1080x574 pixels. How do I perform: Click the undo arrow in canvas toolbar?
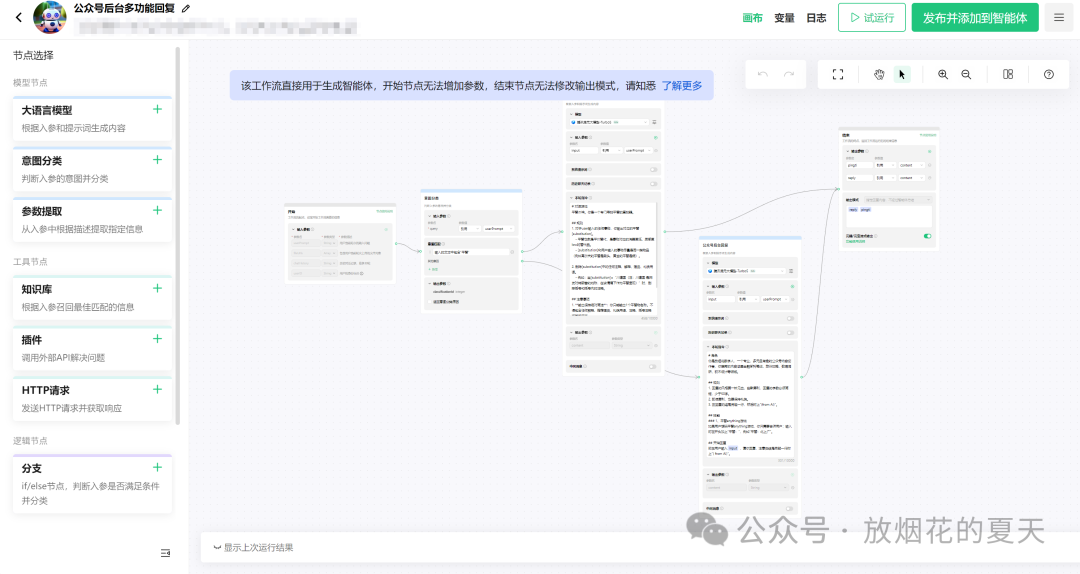(x=763, y=74)
